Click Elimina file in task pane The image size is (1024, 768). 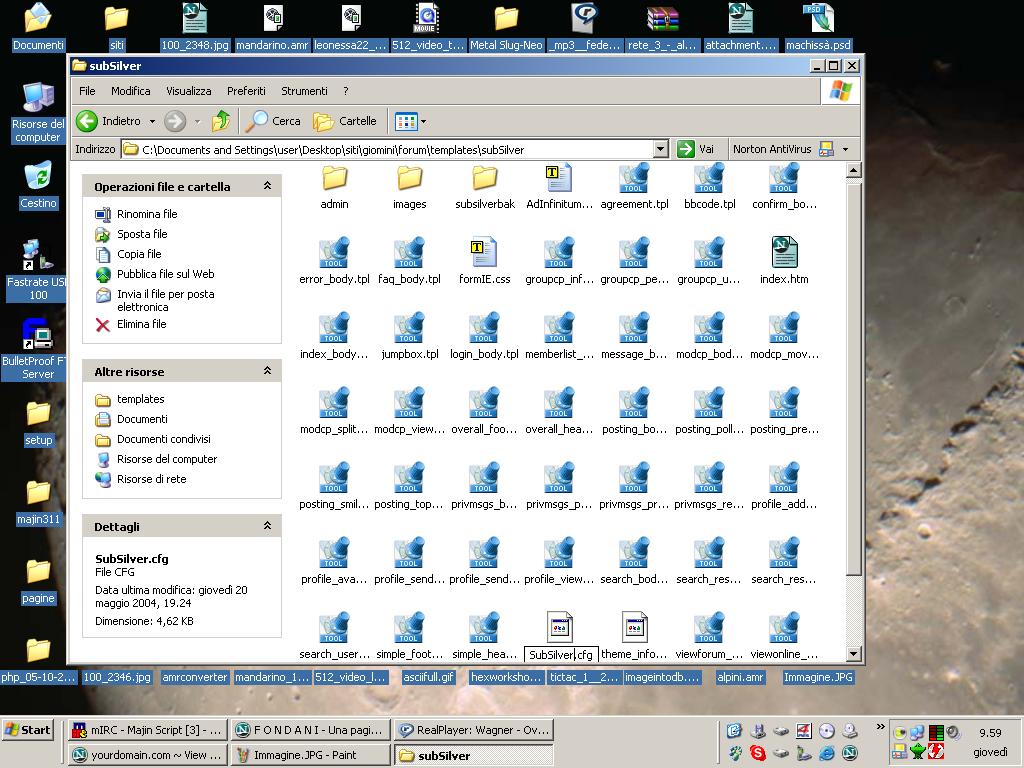(x=142, y=324)
